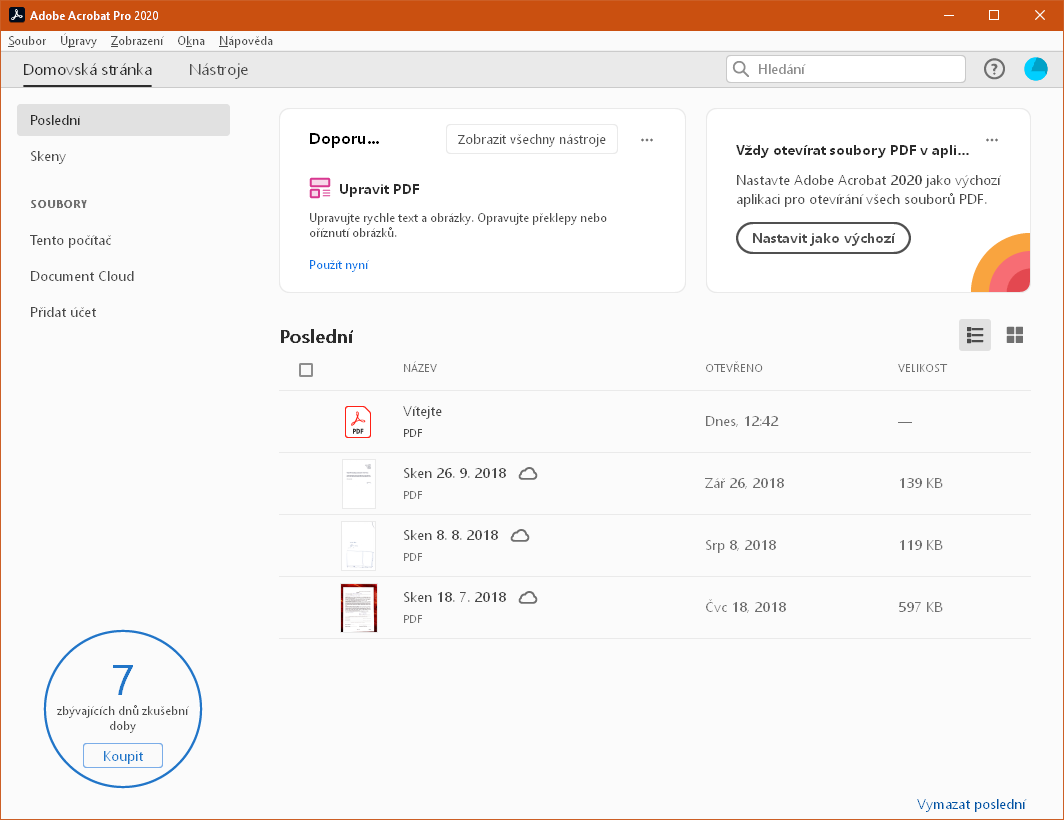The height and width of the screenshot is (820, 1064).
Task: Click cloud icon beside Sken 18. 7. 2018
Action: [528, 597]
